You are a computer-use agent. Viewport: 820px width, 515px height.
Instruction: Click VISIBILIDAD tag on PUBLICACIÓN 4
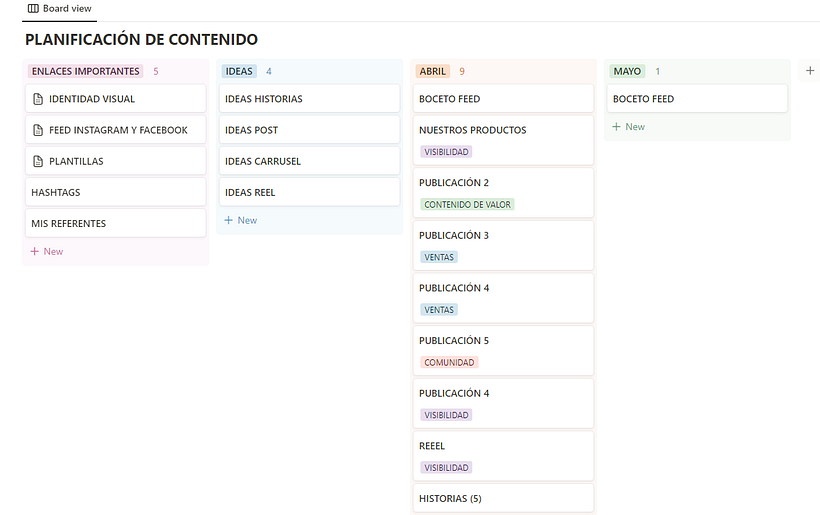446,415
